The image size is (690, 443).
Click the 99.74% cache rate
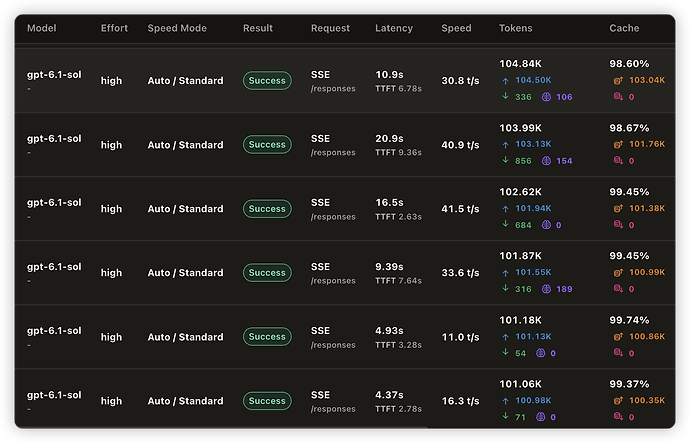coord(629,320)
